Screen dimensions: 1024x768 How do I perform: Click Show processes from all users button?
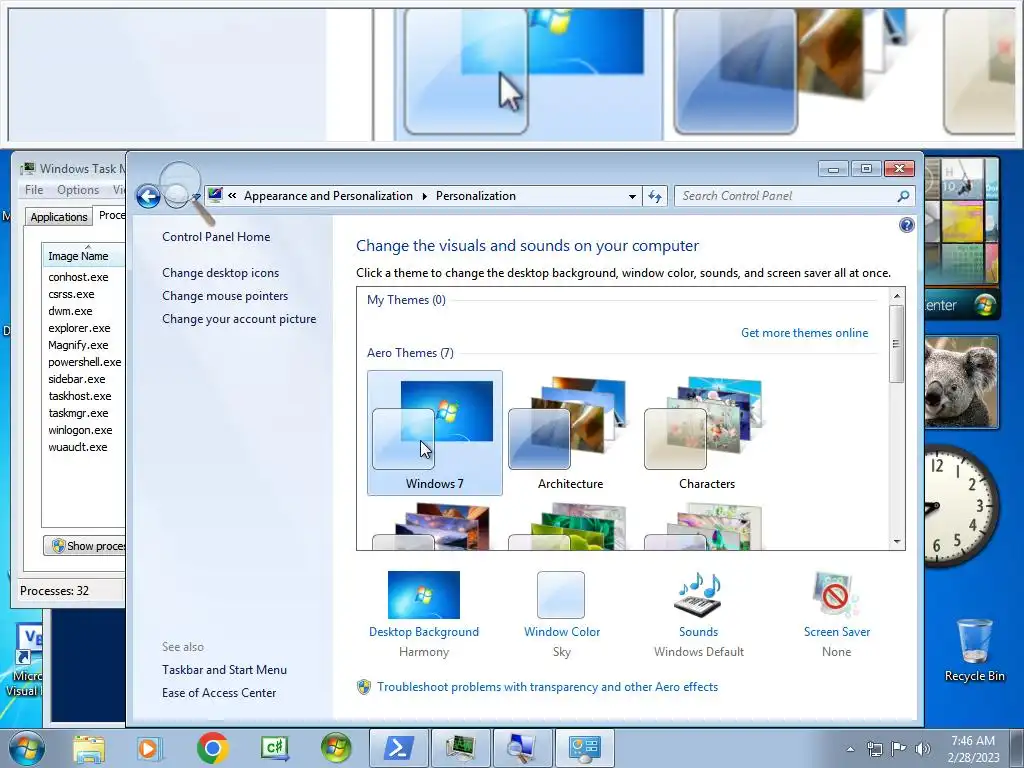(x=85, y=546)
